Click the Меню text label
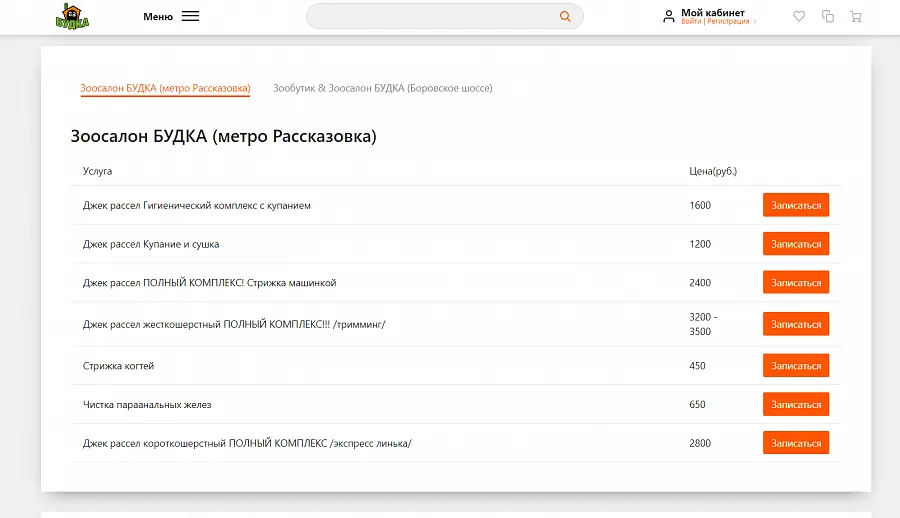900x518 pixels. click(x=158, y=17)
